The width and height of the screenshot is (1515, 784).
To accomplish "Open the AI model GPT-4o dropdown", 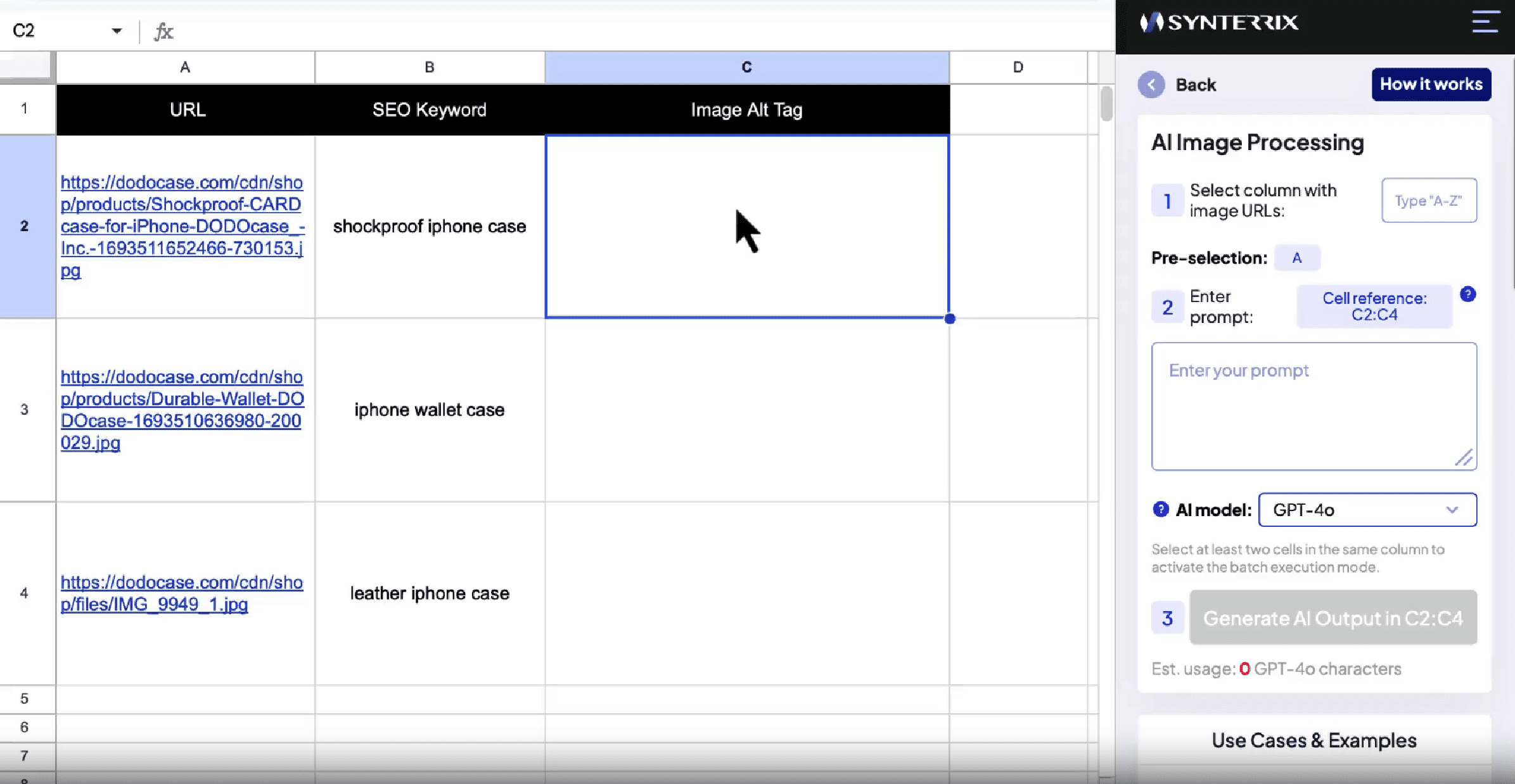I will pyautogui.click(x=1367, y=510).
